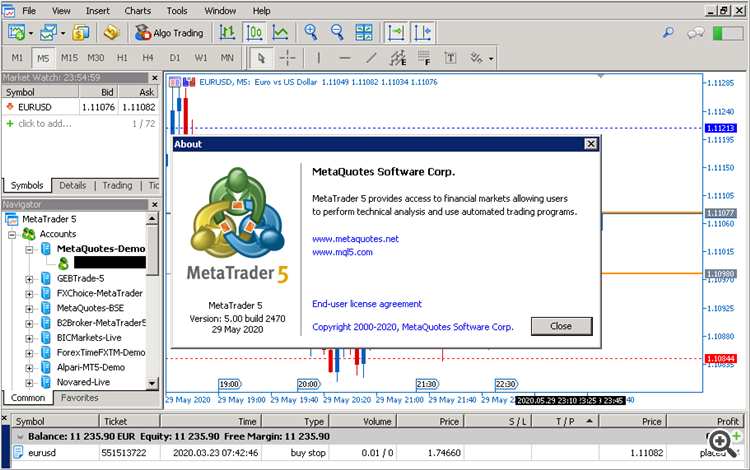Open the End-user license agreement link
This screenshot has height=470, width=750.
click(367, 304)
